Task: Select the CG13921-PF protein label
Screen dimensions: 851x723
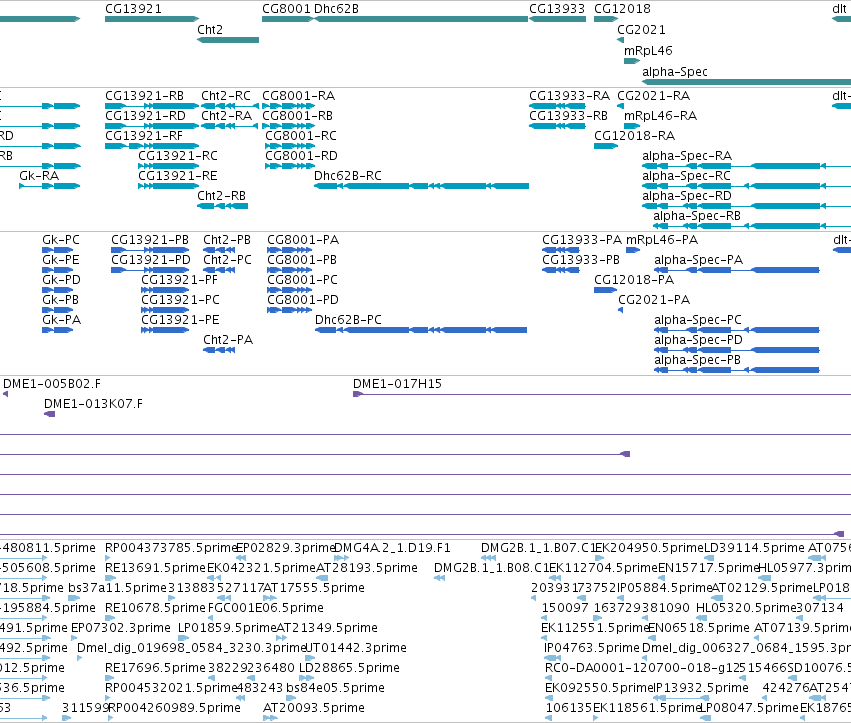Action: click(179, 280)
